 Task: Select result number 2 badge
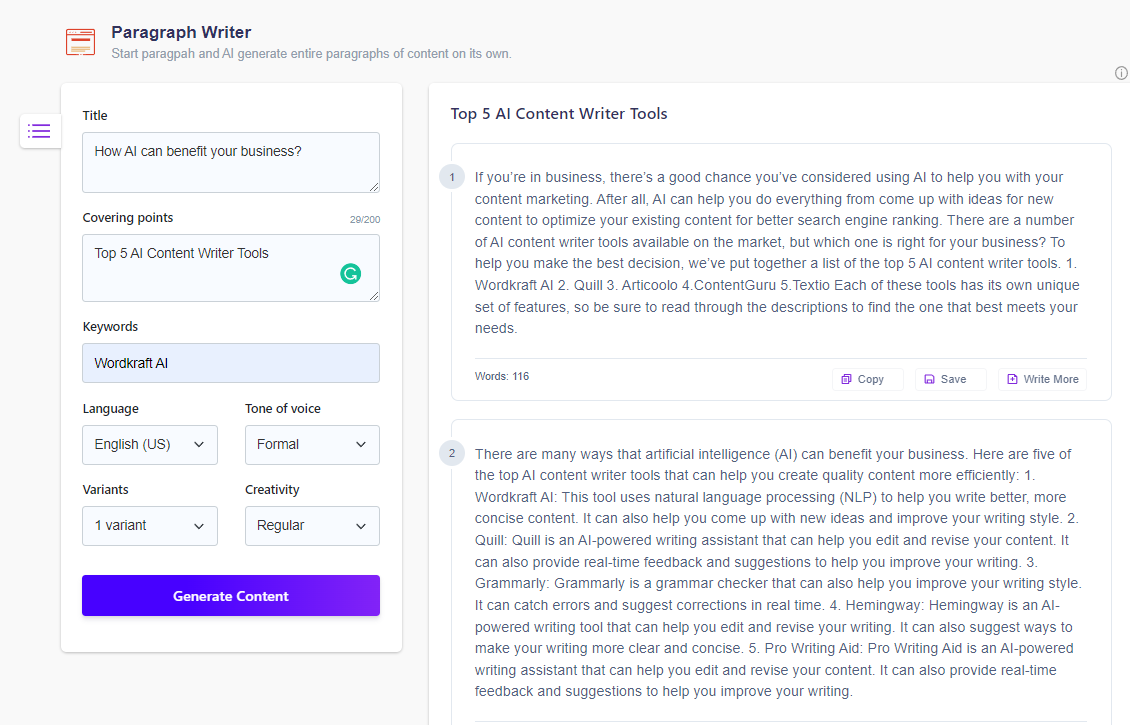click(x=452, y=453)
